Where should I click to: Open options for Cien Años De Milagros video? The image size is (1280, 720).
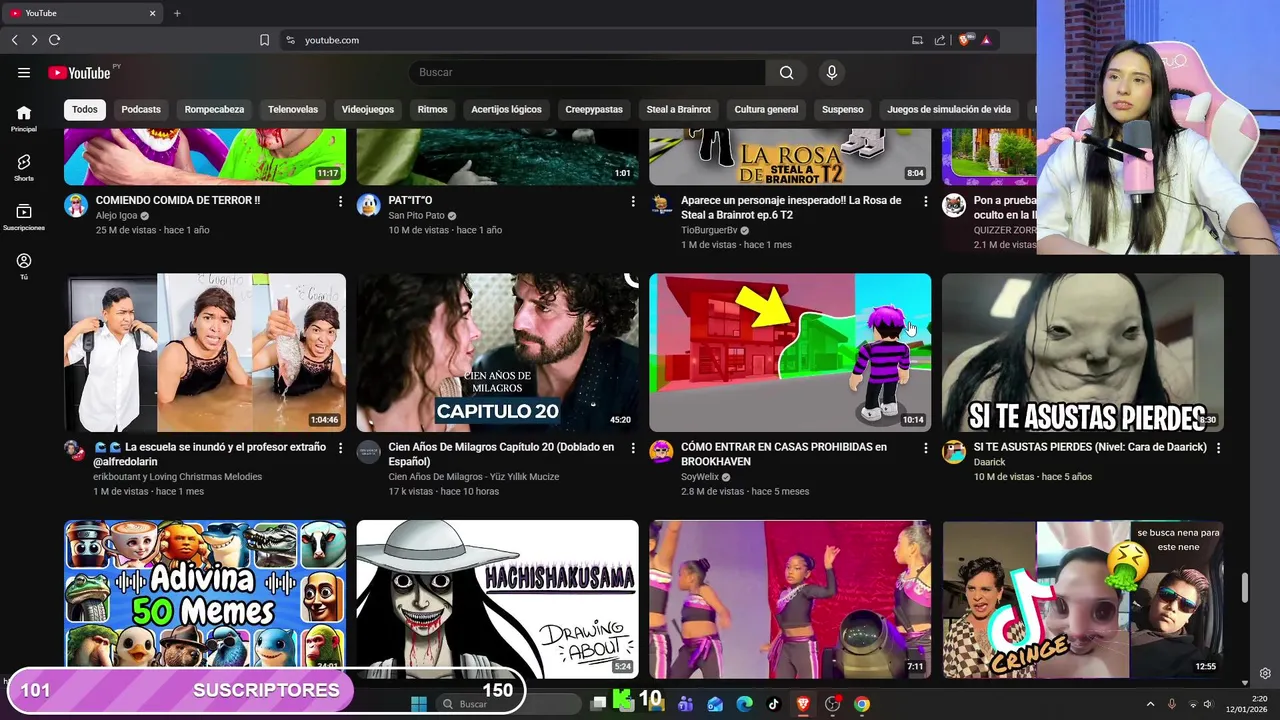632,448
